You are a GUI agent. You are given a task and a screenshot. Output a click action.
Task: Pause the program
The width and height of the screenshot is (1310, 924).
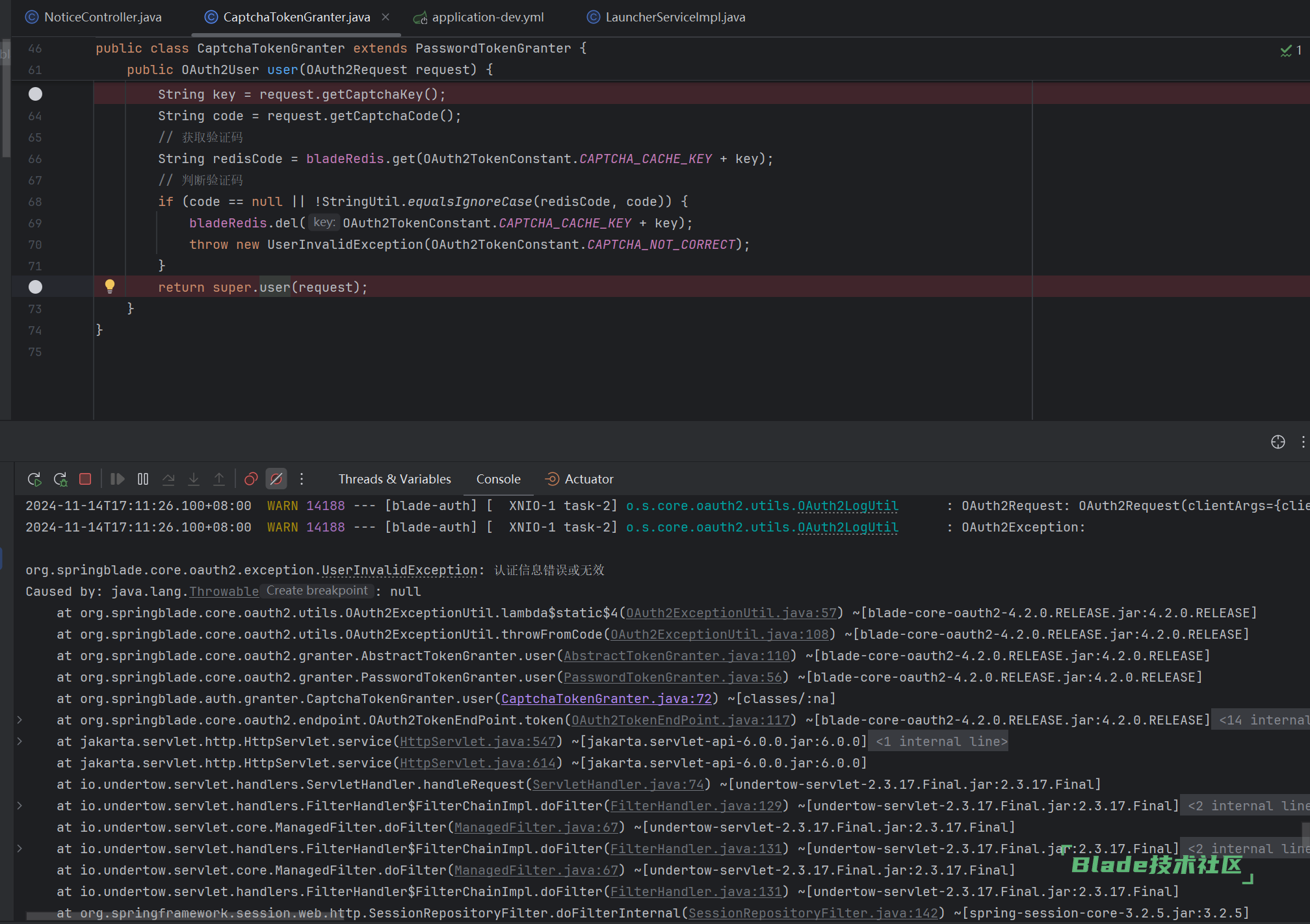coord(143,479)
